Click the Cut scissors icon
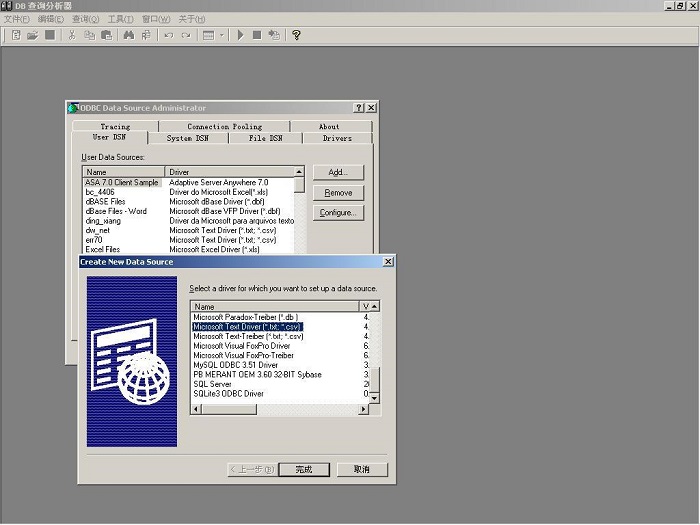The image size is (700, 525). 72,35
